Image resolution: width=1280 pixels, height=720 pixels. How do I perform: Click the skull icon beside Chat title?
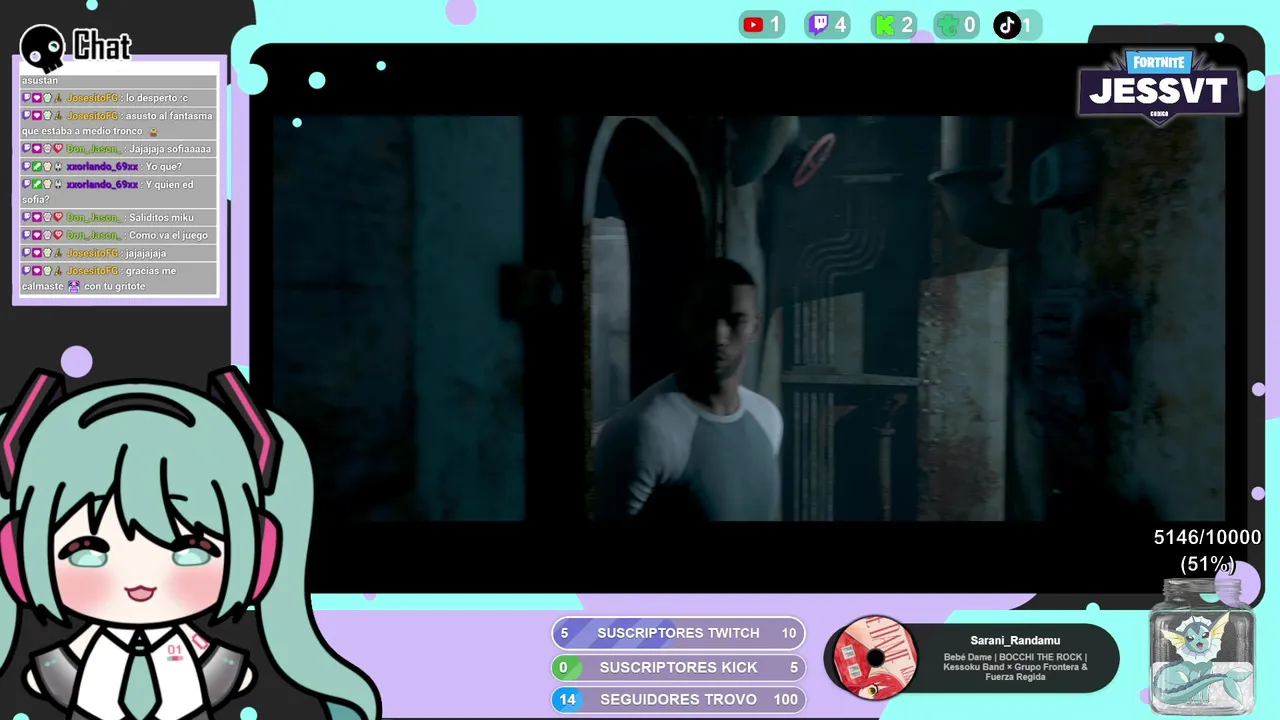coord(43,47)
